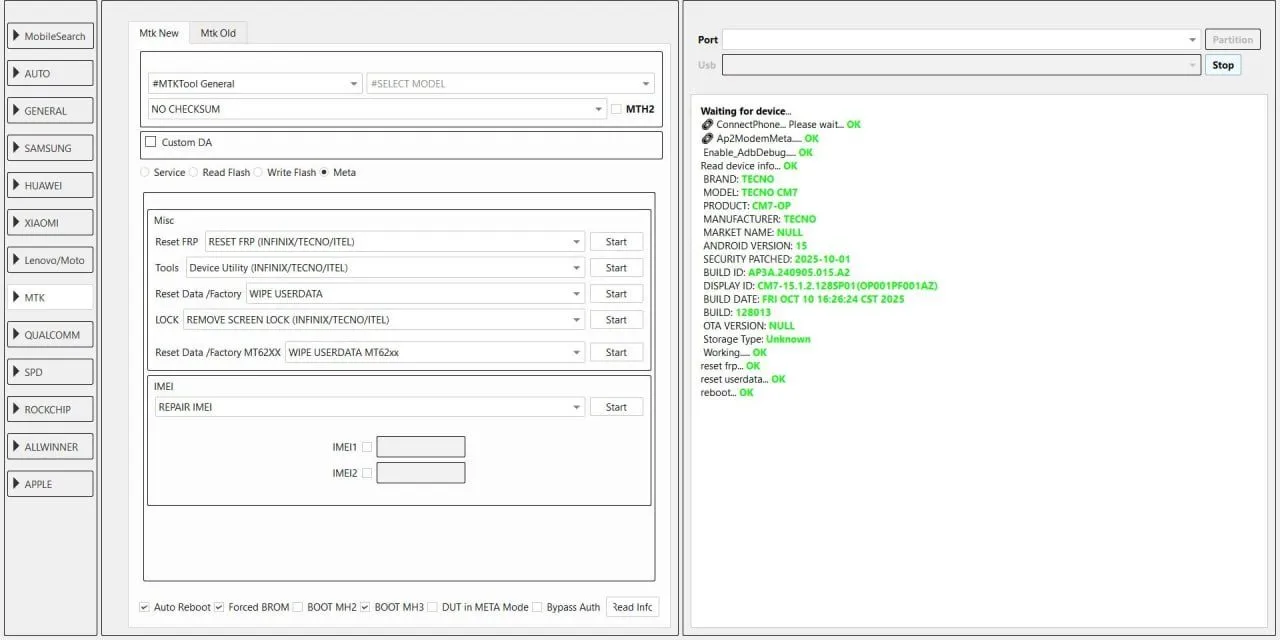Open the ROCKCHIP section arrow icon
This screenshot has width=1280, height=640.
coord(16,409)
